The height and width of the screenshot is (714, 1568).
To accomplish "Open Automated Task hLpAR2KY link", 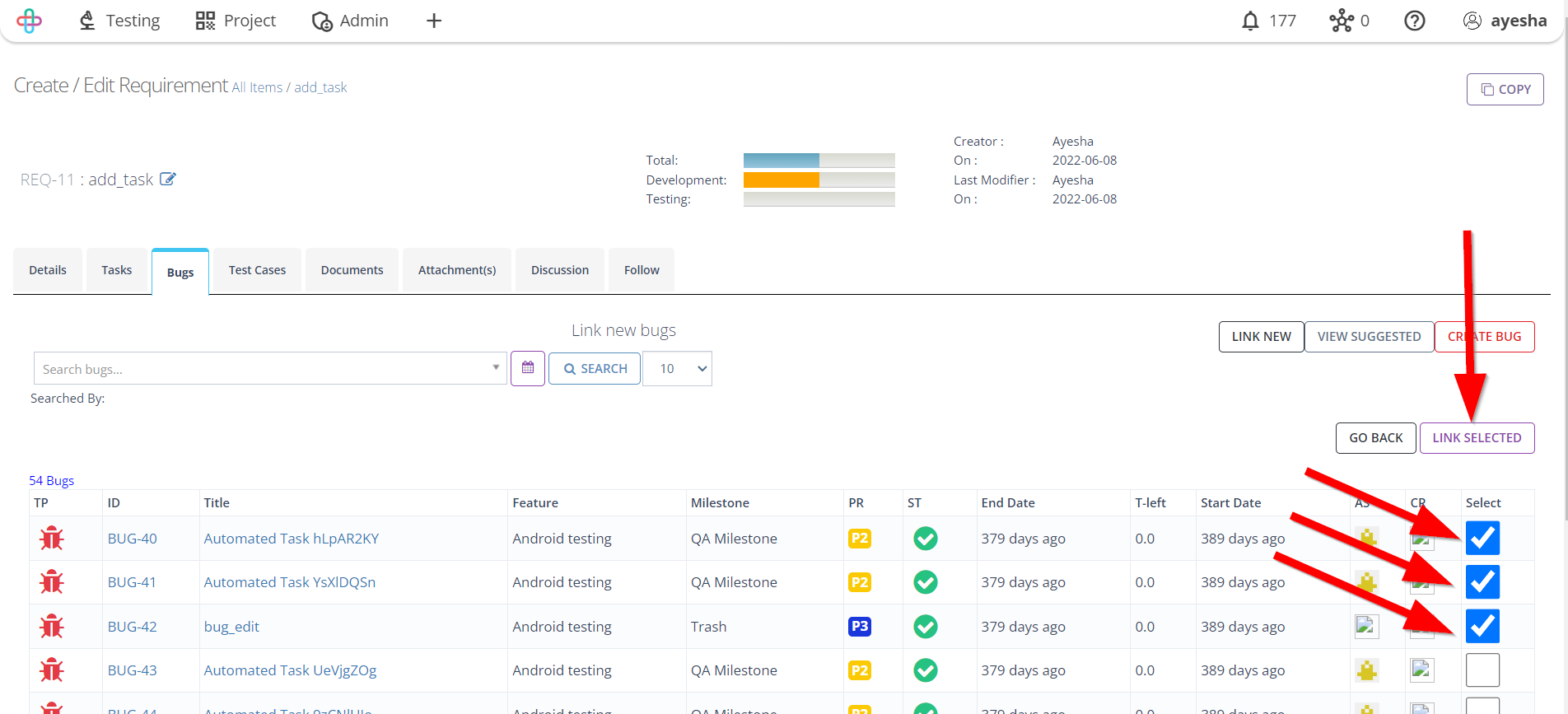I will [292, 538].
